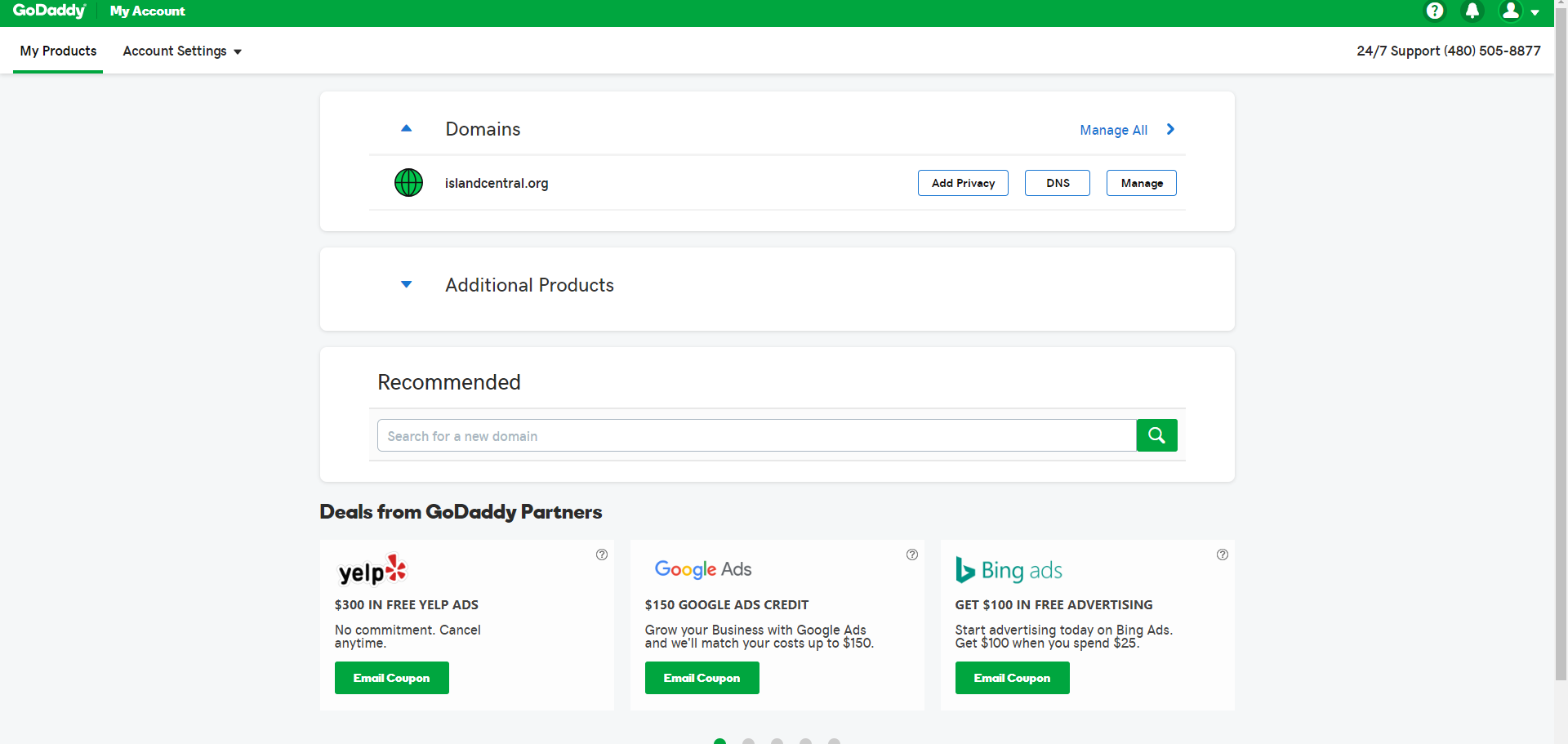This screenshot has width=1568, height=744.
Task: Click My Account in the header
Action: [148, 11]
